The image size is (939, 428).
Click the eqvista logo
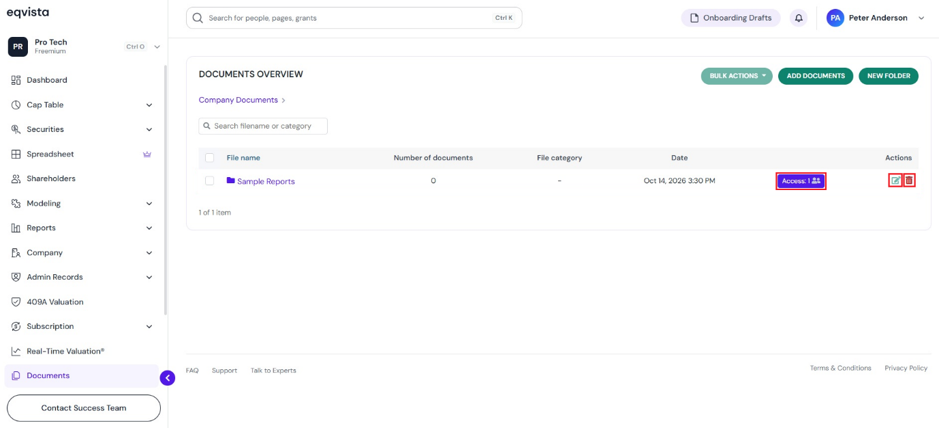28,13
